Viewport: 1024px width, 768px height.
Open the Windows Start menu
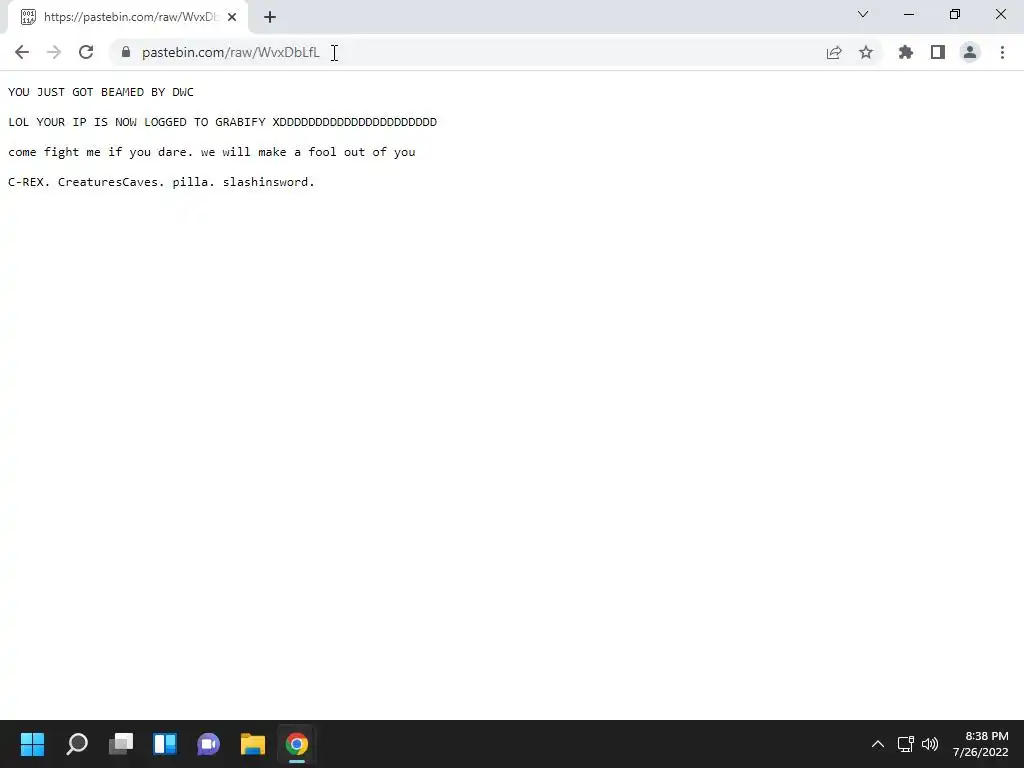(x=32, y=744)
